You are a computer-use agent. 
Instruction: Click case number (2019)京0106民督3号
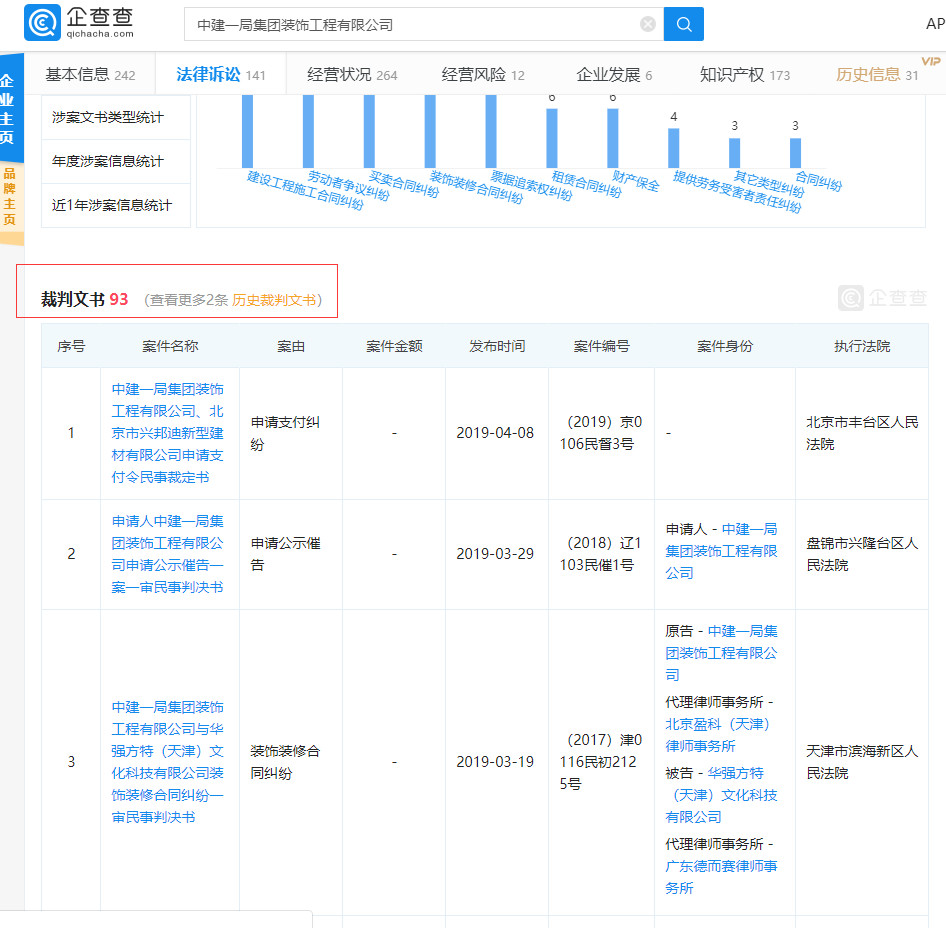point(601,433)
